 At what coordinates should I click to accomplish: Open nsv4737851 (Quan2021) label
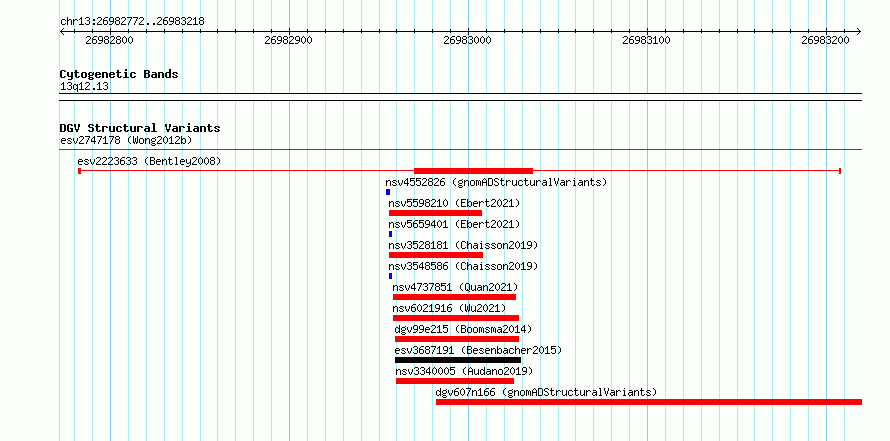[455, 287]
